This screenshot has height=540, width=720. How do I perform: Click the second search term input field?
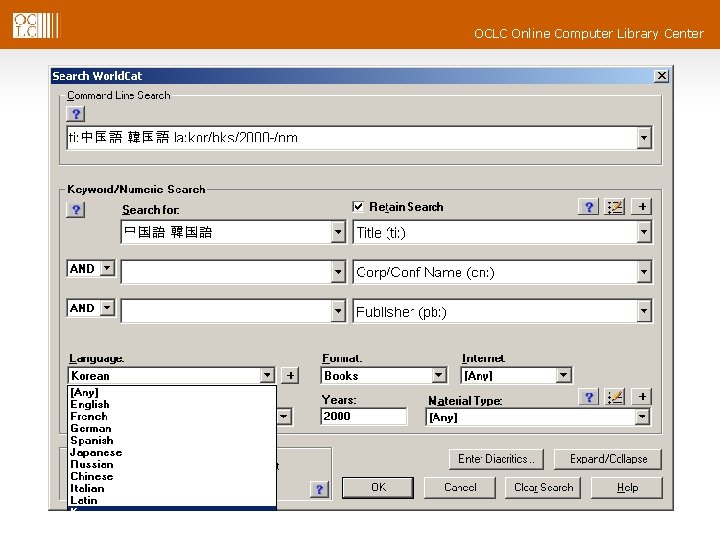click(226, 272)
